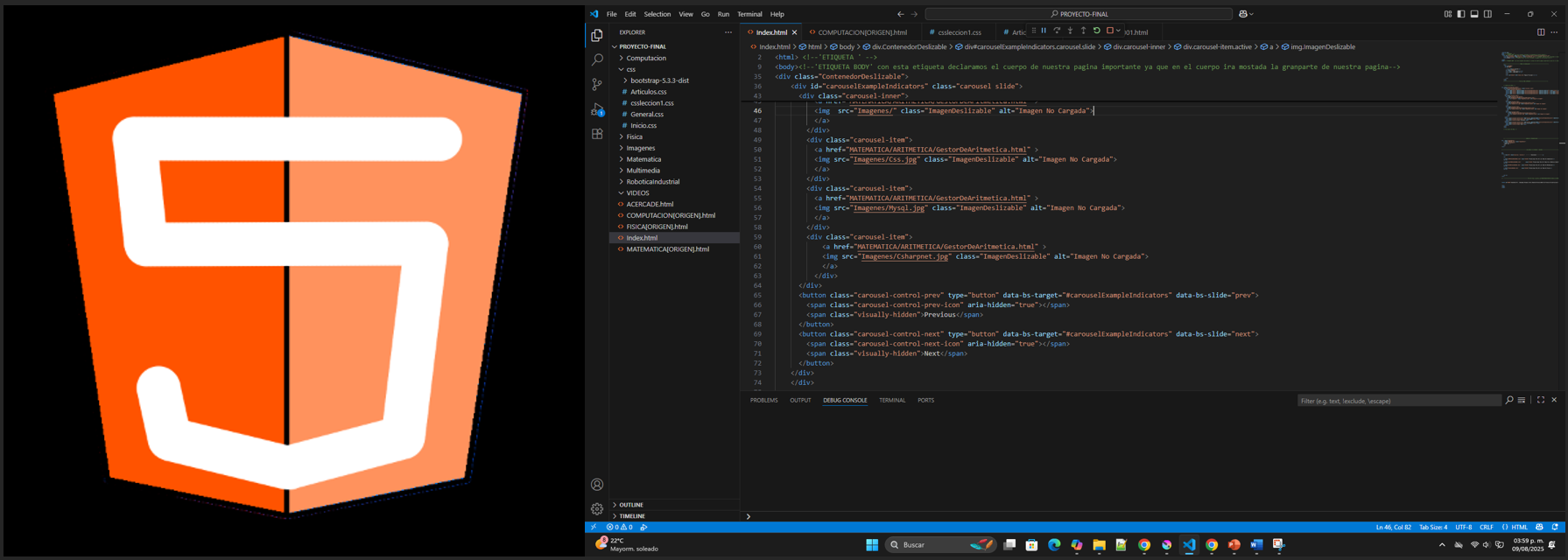Open the Explorer view in activity bar
This screenshot has height=560, width=1568.
597,36
